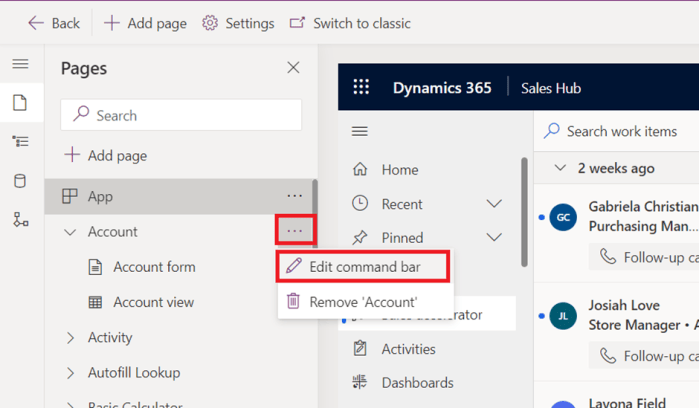Click Josiah's Follow-up call phone button

(644, 355)
